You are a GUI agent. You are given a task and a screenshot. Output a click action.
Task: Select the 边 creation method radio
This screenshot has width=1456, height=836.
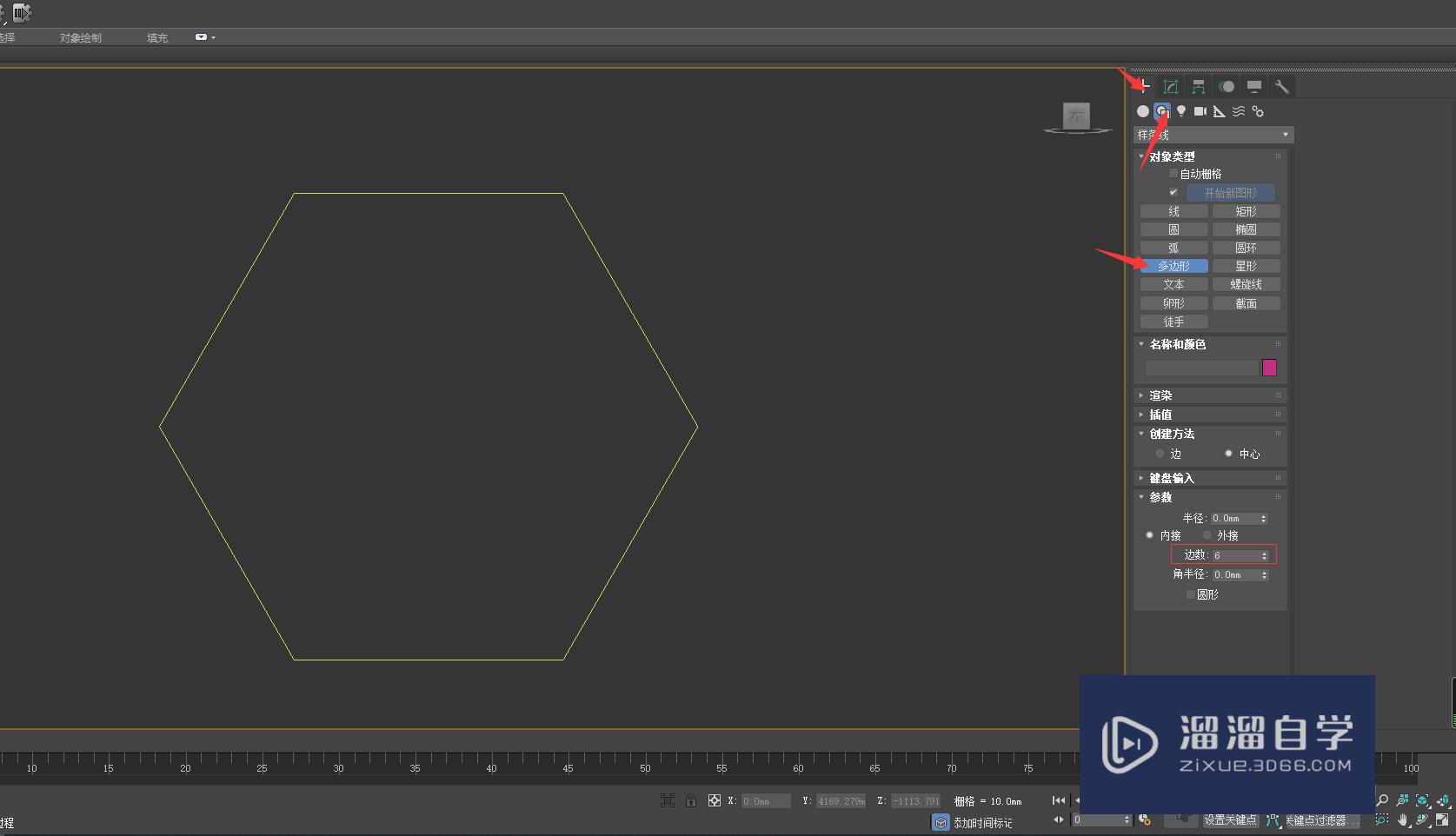click(1160, 454)
